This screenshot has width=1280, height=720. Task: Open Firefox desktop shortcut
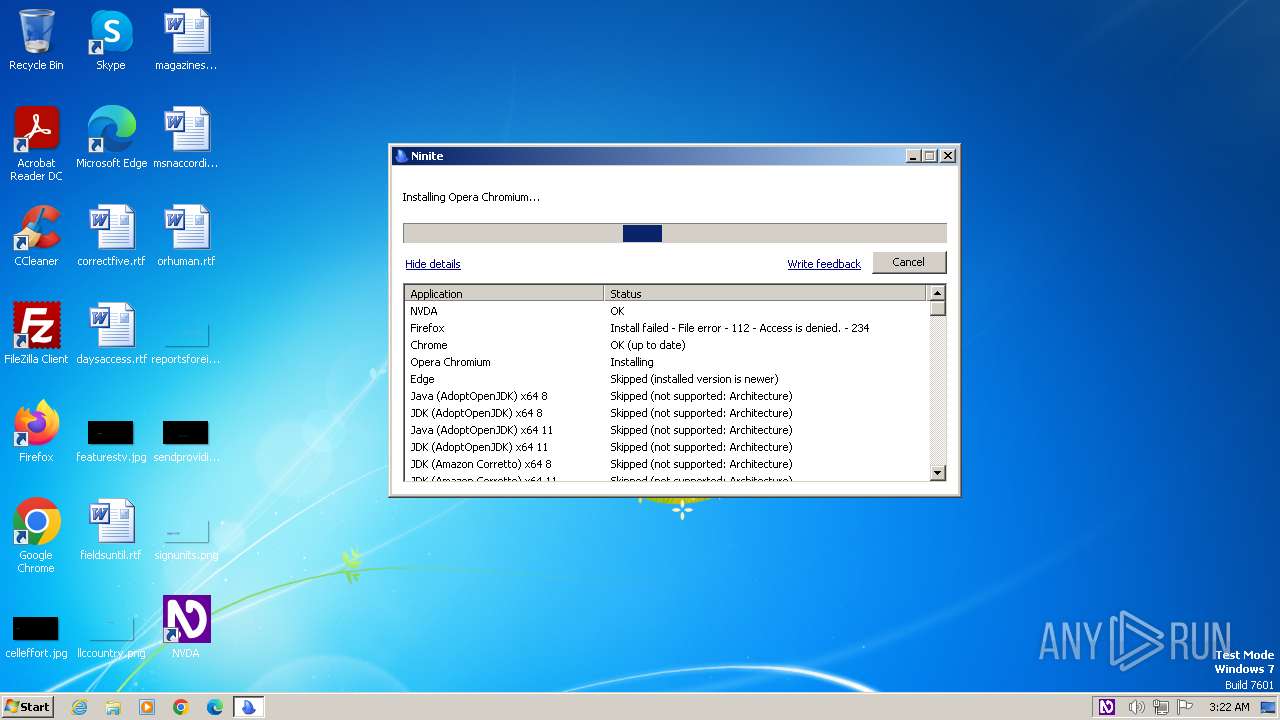point(36,432)
